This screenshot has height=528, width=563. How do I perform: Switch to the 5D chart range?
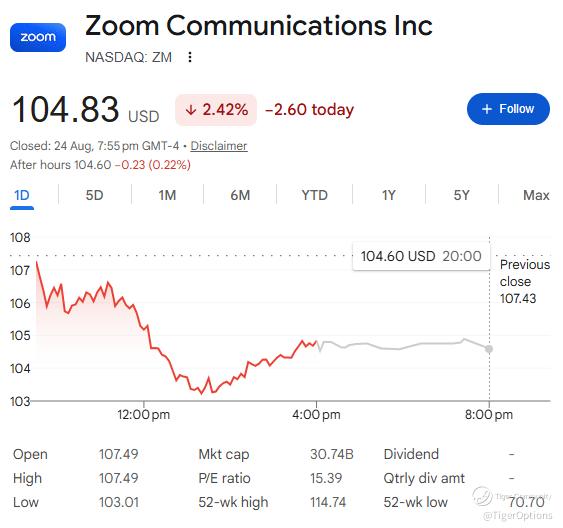pyautogui.click(x=94, y=195)
